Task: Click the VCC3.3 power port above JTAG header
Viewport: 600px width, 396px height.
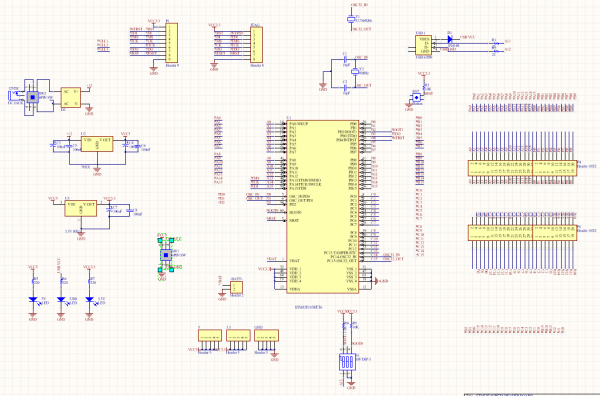Action: (214, 25)
